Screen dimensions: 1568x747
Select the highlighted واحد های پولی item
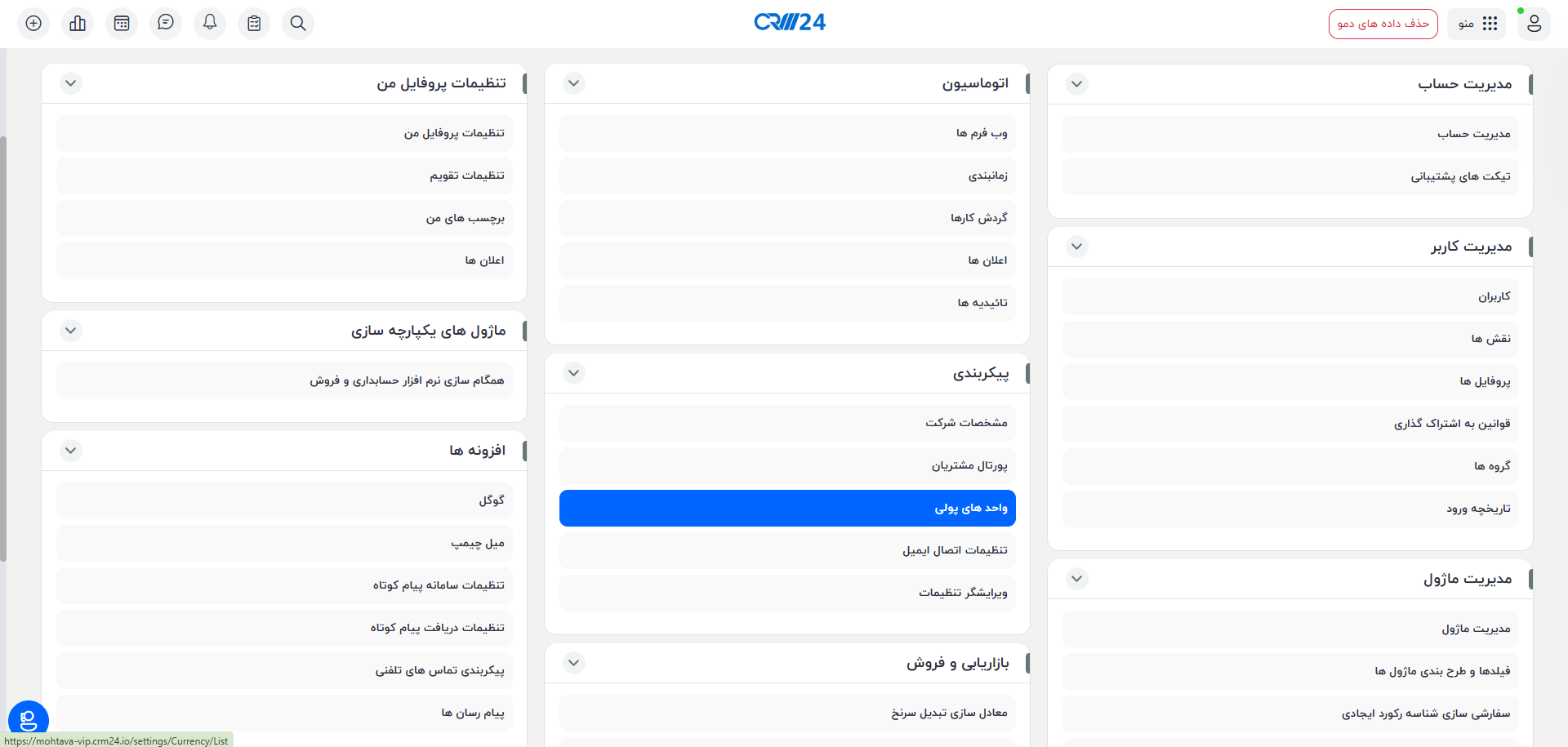[x=786, y=508]
